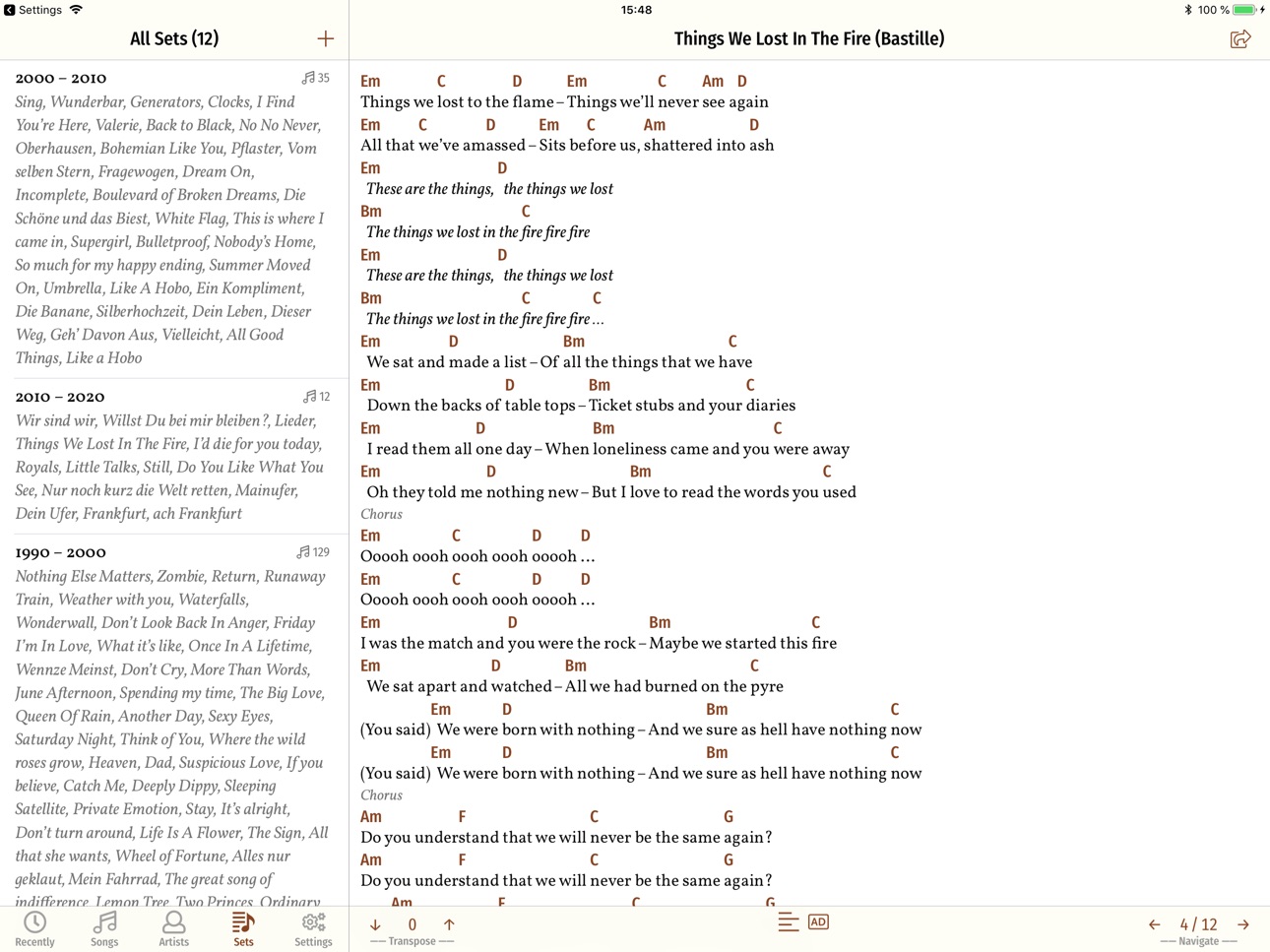Image resolution: width=1270 pixels, height=952 pixels.
Task: Open the Artists tab
Action: pos(174,928)
